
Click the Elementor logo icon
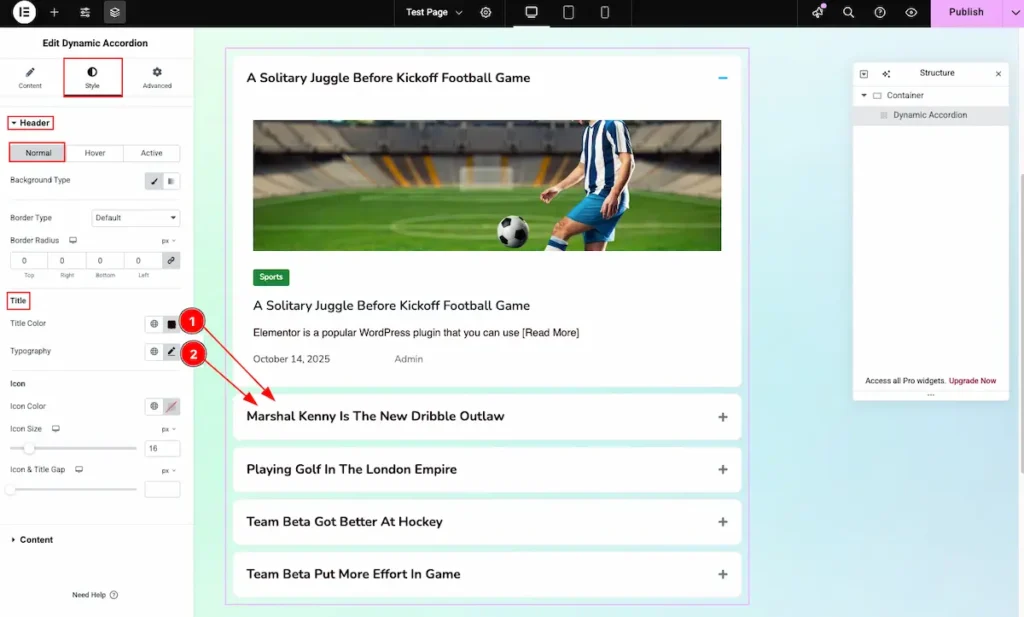pos(22,13)
